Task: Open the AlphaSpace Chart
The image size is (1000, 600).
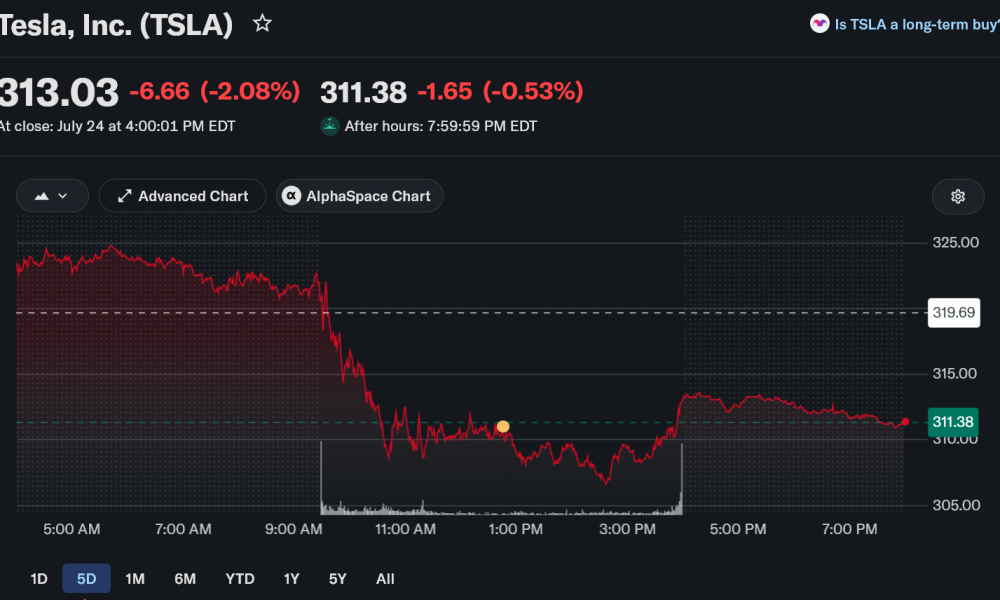Action: [x=359, y=196]
